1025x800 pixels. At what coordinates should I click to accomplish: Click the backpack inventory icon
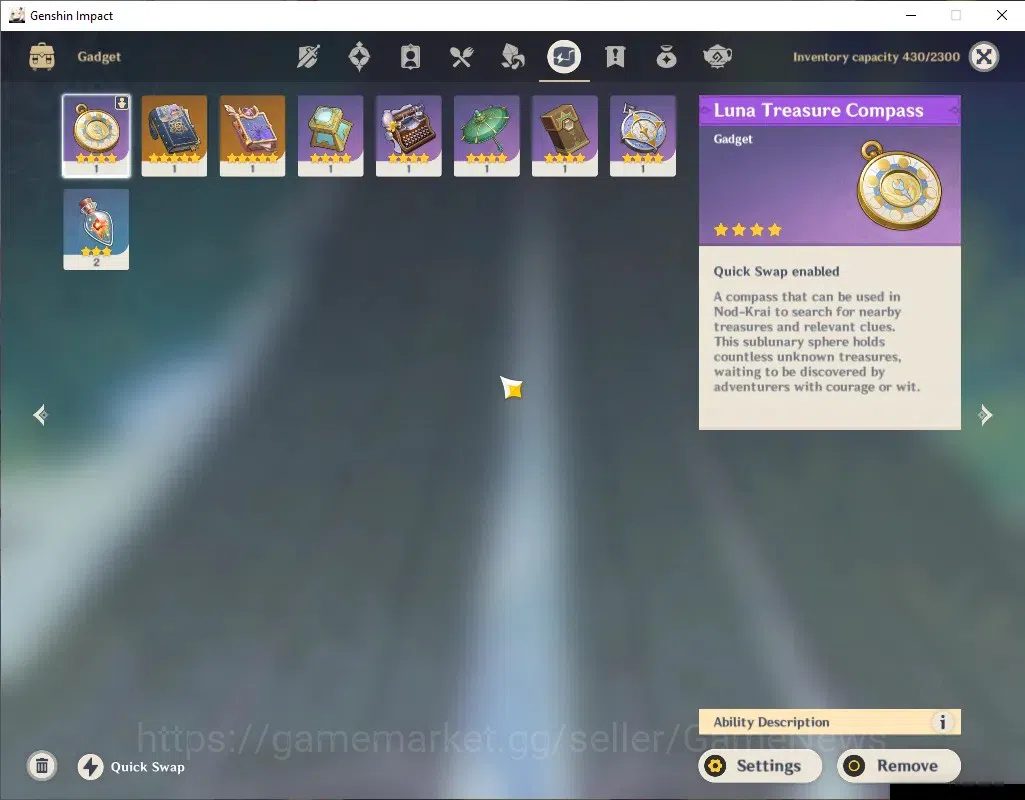[x=42, y=57]
